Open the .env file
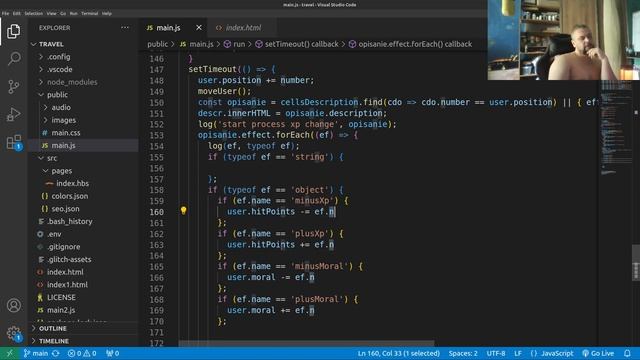This screenshot has width=640, height=360. [83, 234]
